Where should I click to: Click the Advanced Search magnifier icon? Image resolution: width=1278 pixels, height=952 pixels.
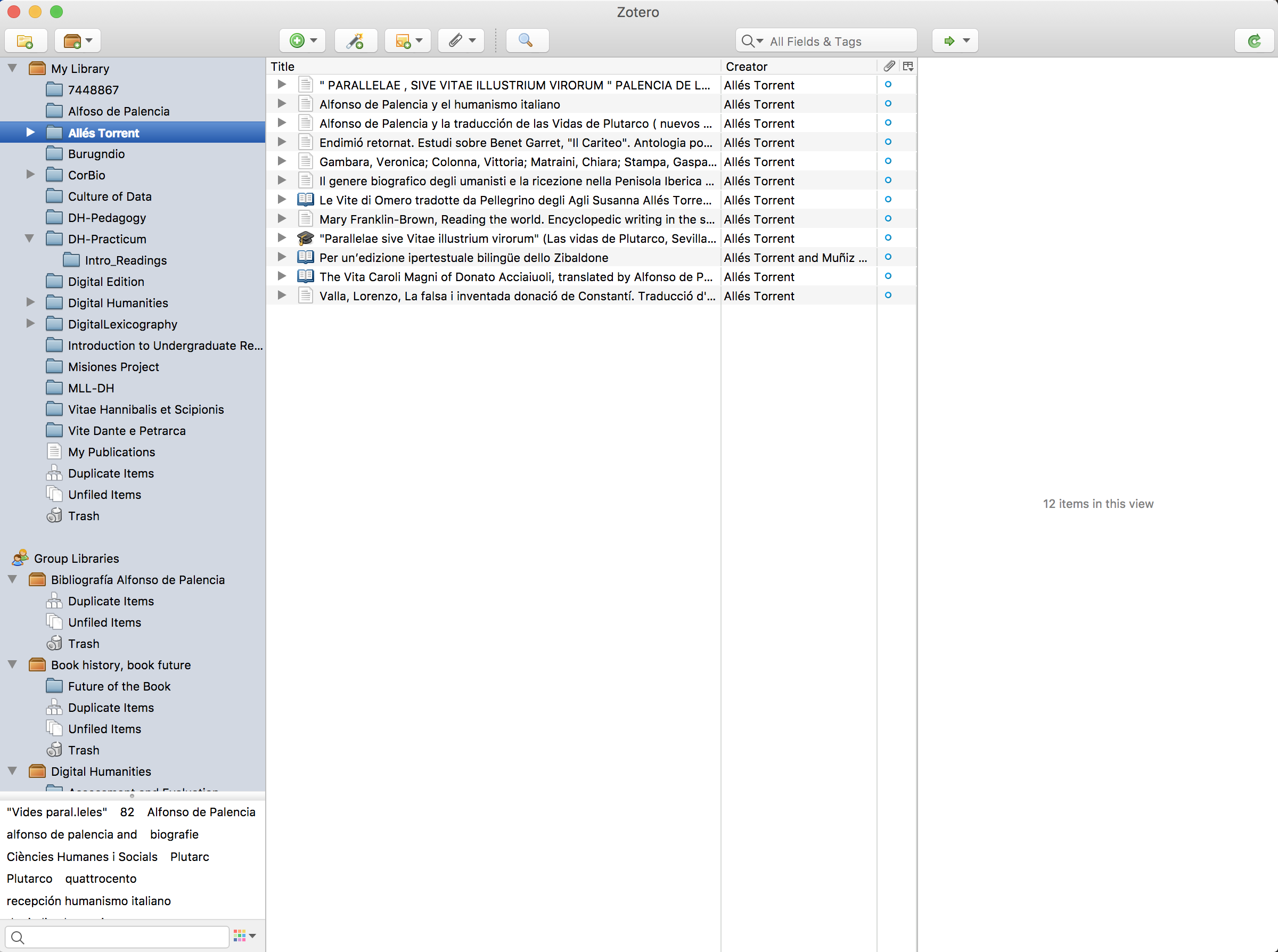(527, 41)
